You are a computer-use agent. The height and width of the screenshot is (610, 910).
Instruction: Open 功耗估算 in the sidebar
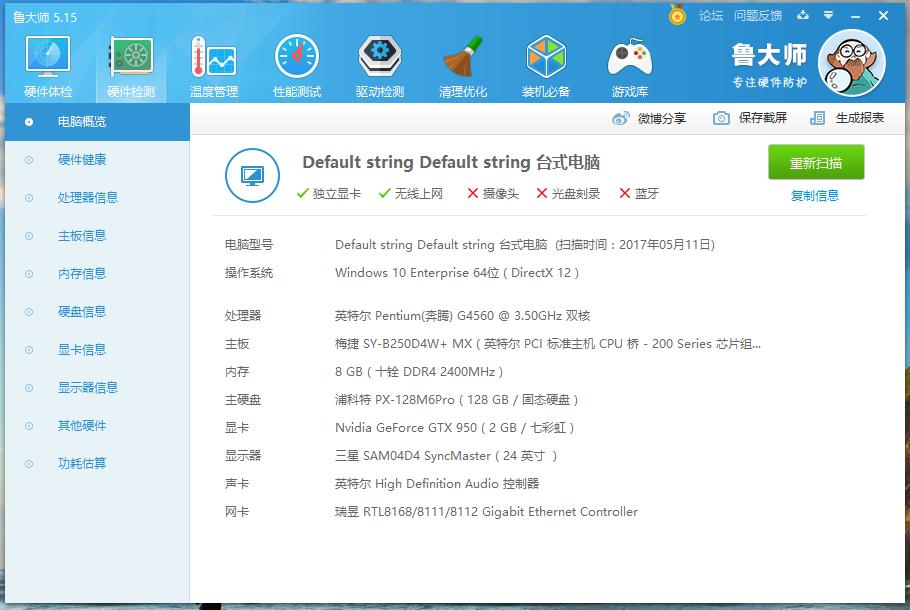point(82,464)
